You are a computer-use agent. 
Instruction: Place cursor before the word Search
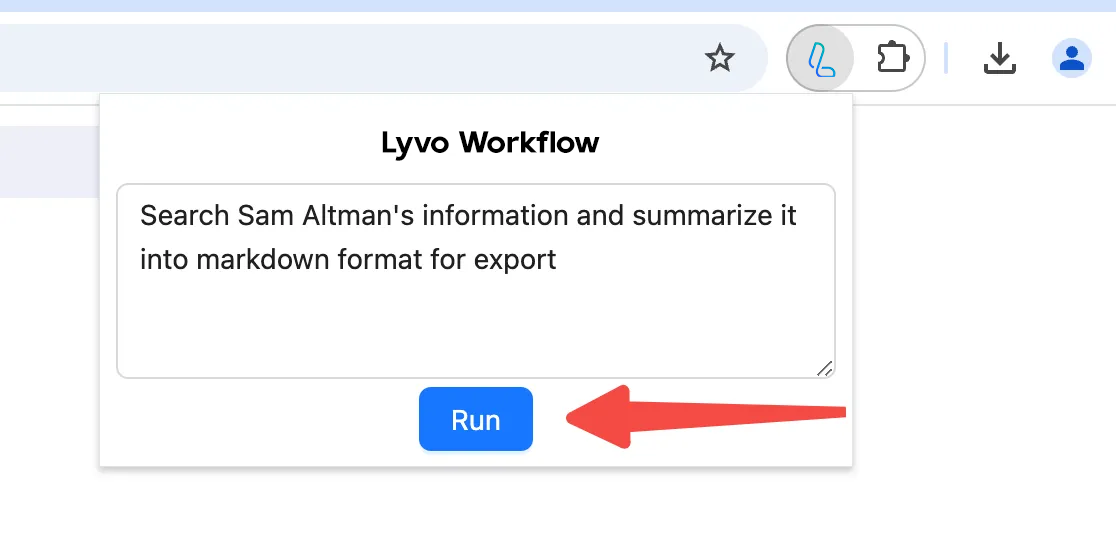point(140,215)
